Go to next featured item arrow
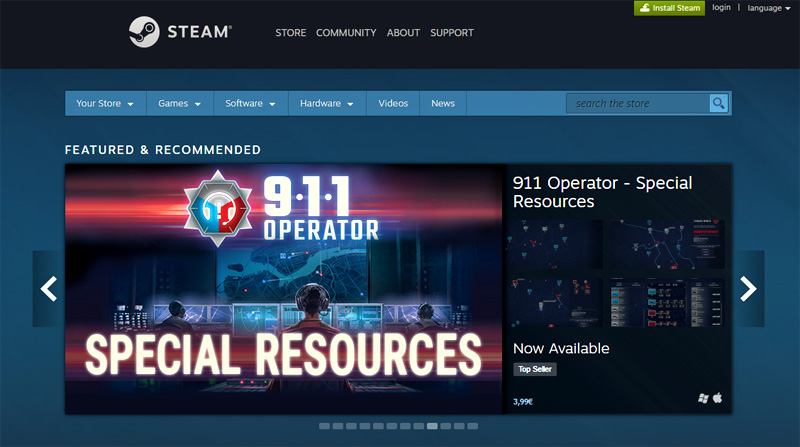This screenshot has height=447, width=800. (x=748, y=289)
